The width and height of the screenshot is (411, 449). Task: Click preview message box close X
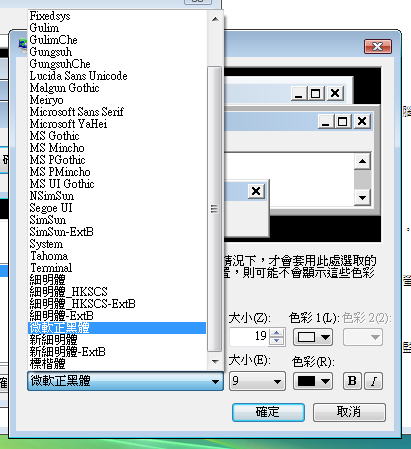coord(256,191)
